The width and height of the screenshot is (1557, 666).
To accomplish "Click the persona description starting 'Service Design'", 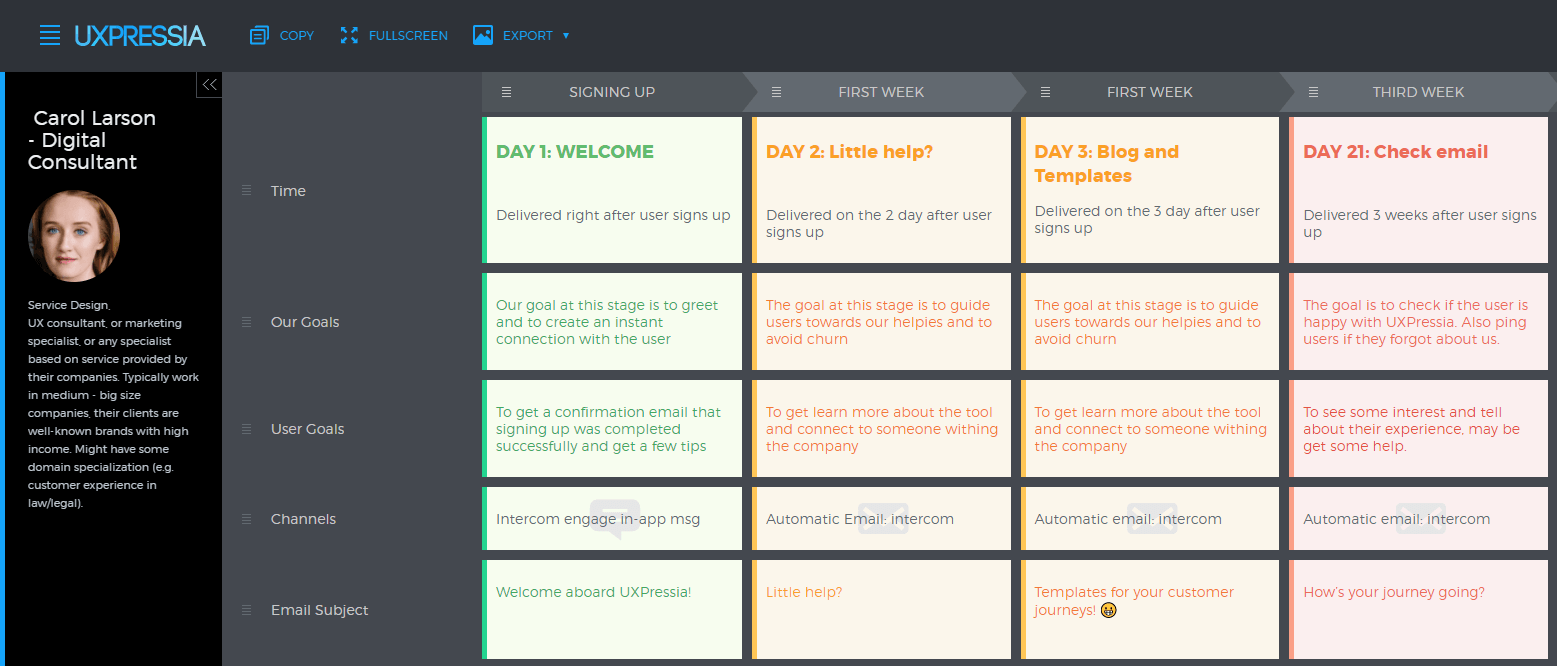I will (x=114, y=404).
